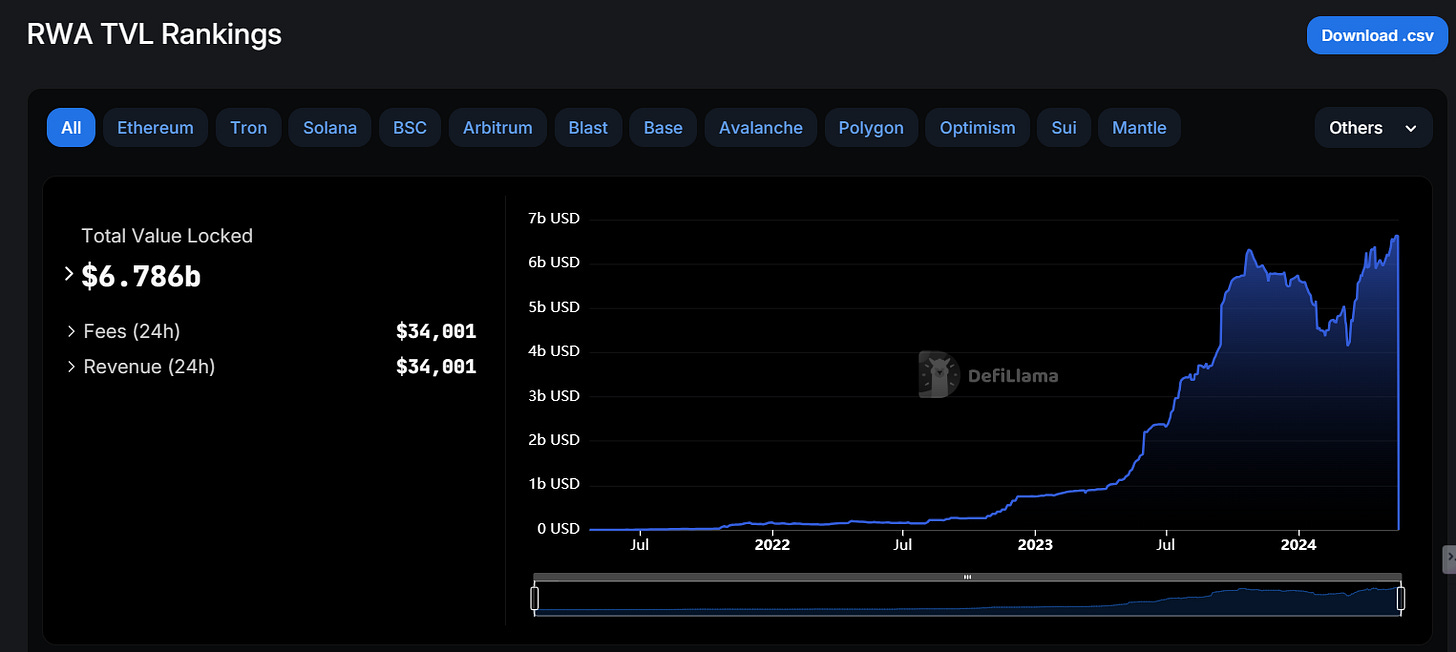Filter rankings by Polygon
Viewport: 1456px width, 652px height.
(871, 128)
